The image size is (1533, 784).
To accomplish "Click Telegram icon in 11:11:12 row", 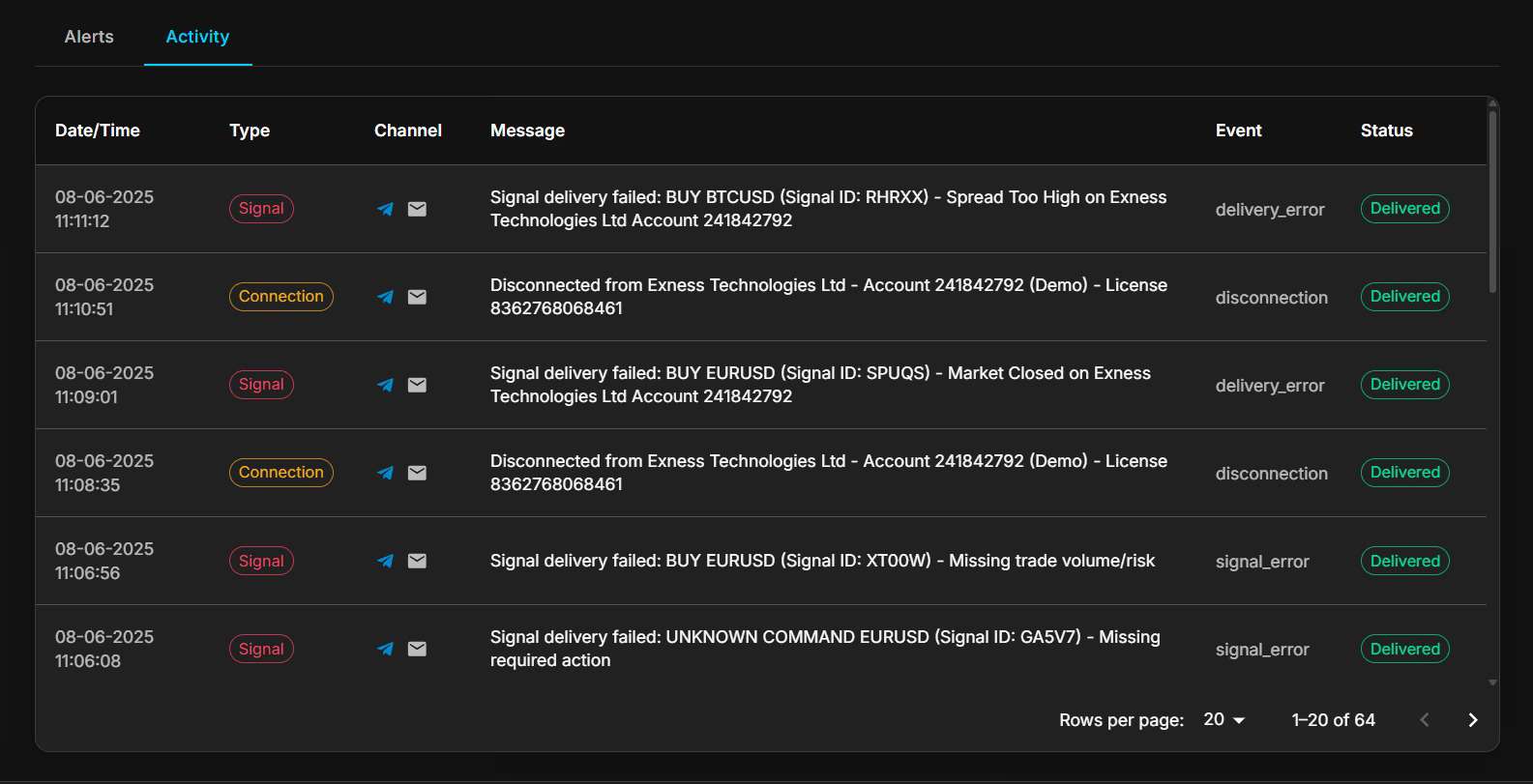I will (385, 209).
